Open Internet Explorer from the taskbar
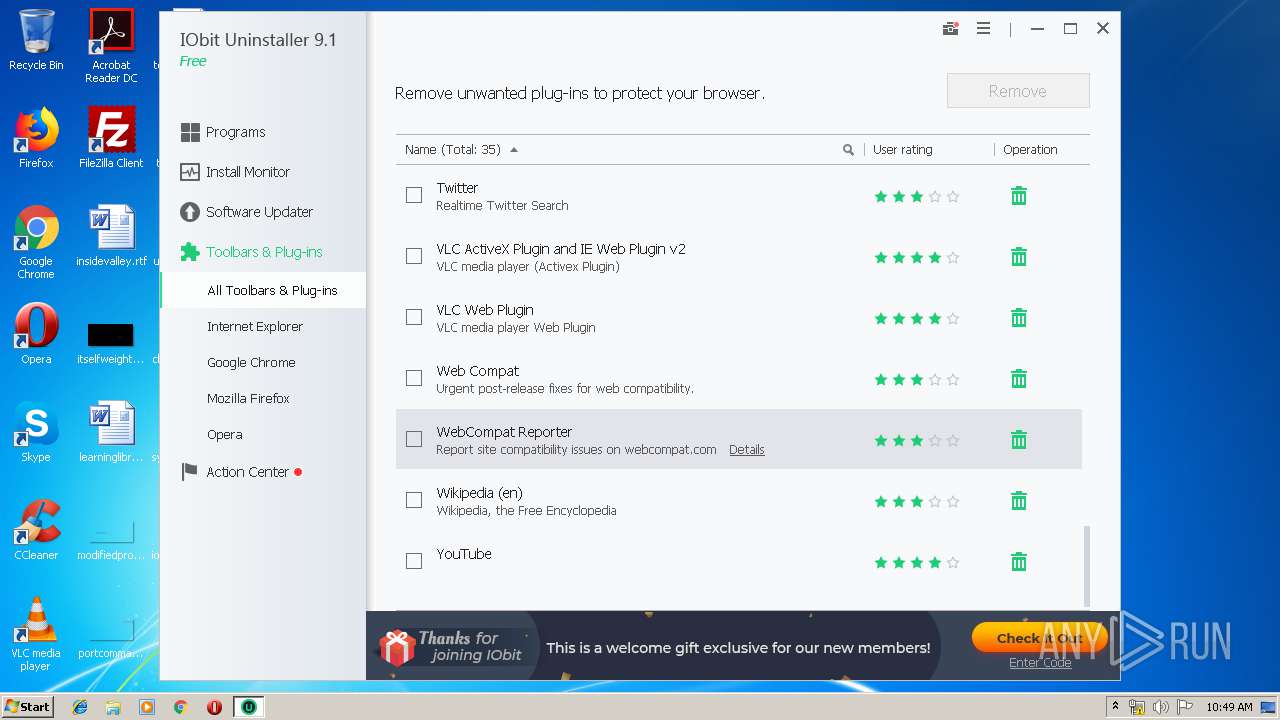 coord(80,707)
